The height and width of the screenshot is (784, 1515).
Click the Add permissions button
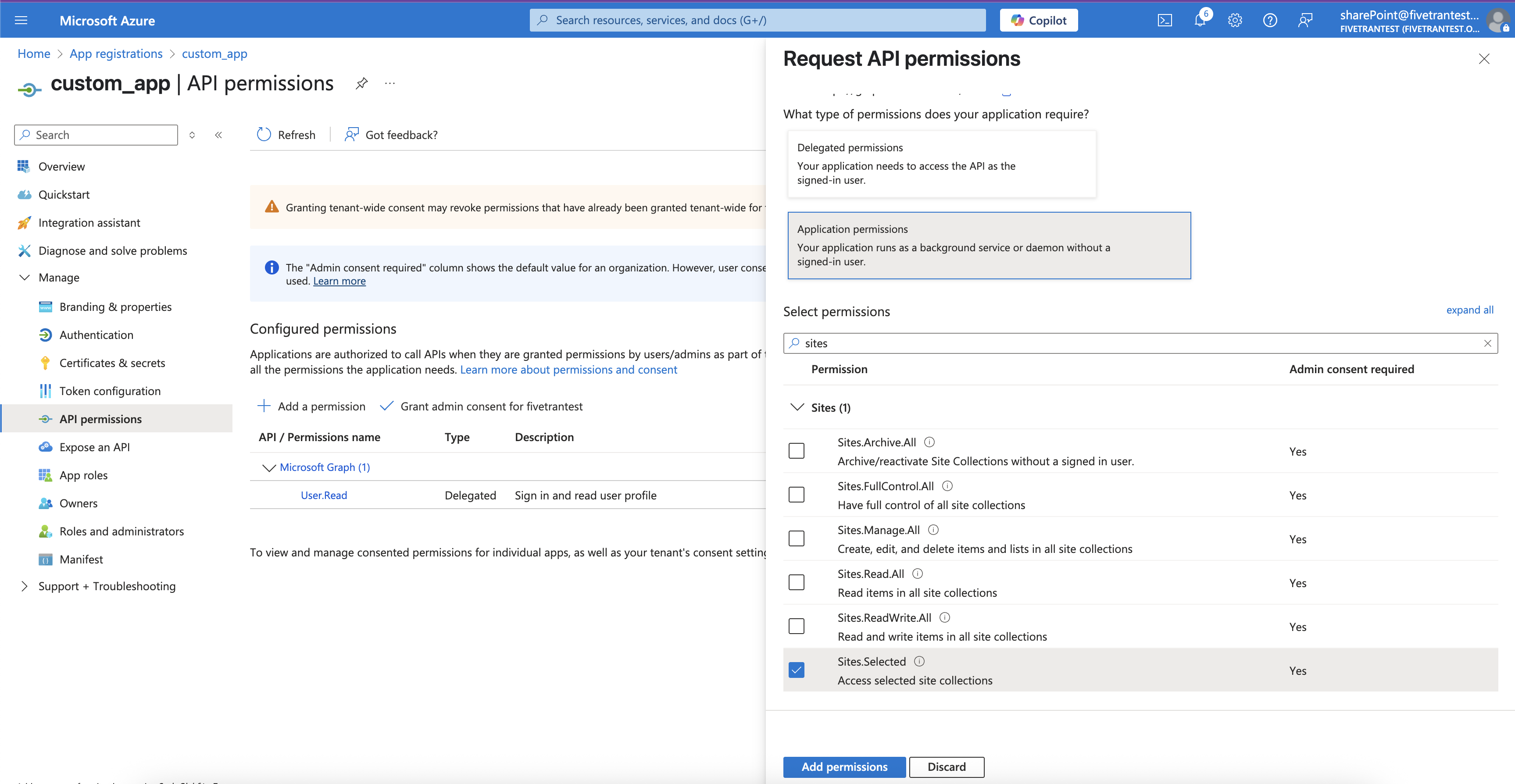click(844, 767)
